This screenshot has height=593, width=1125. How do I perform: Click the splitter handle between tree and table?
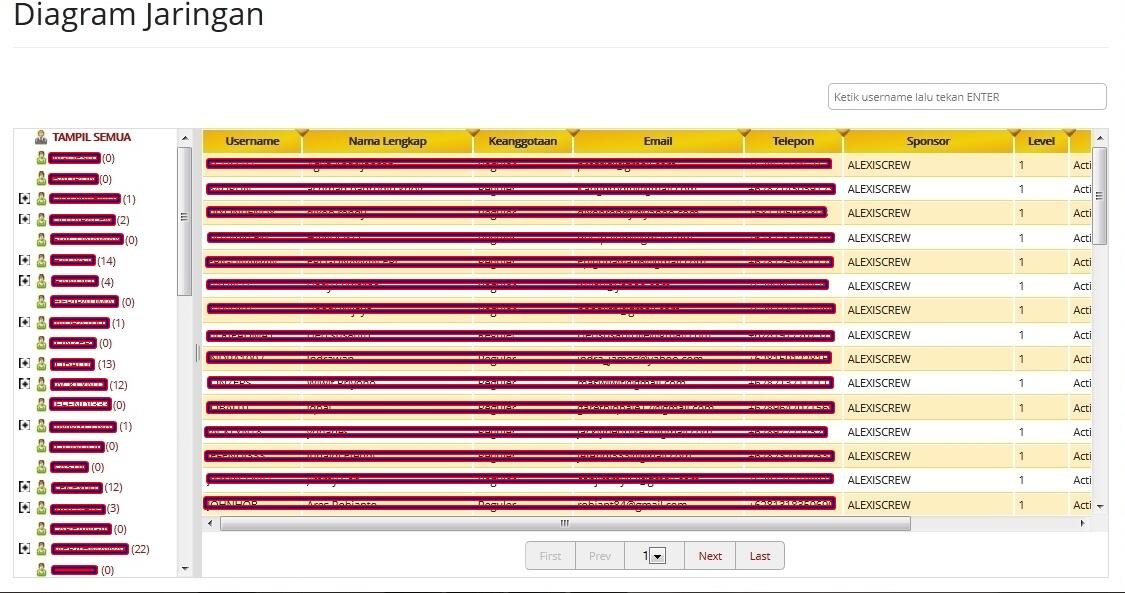pyautogui.click(x=197, y=352)
